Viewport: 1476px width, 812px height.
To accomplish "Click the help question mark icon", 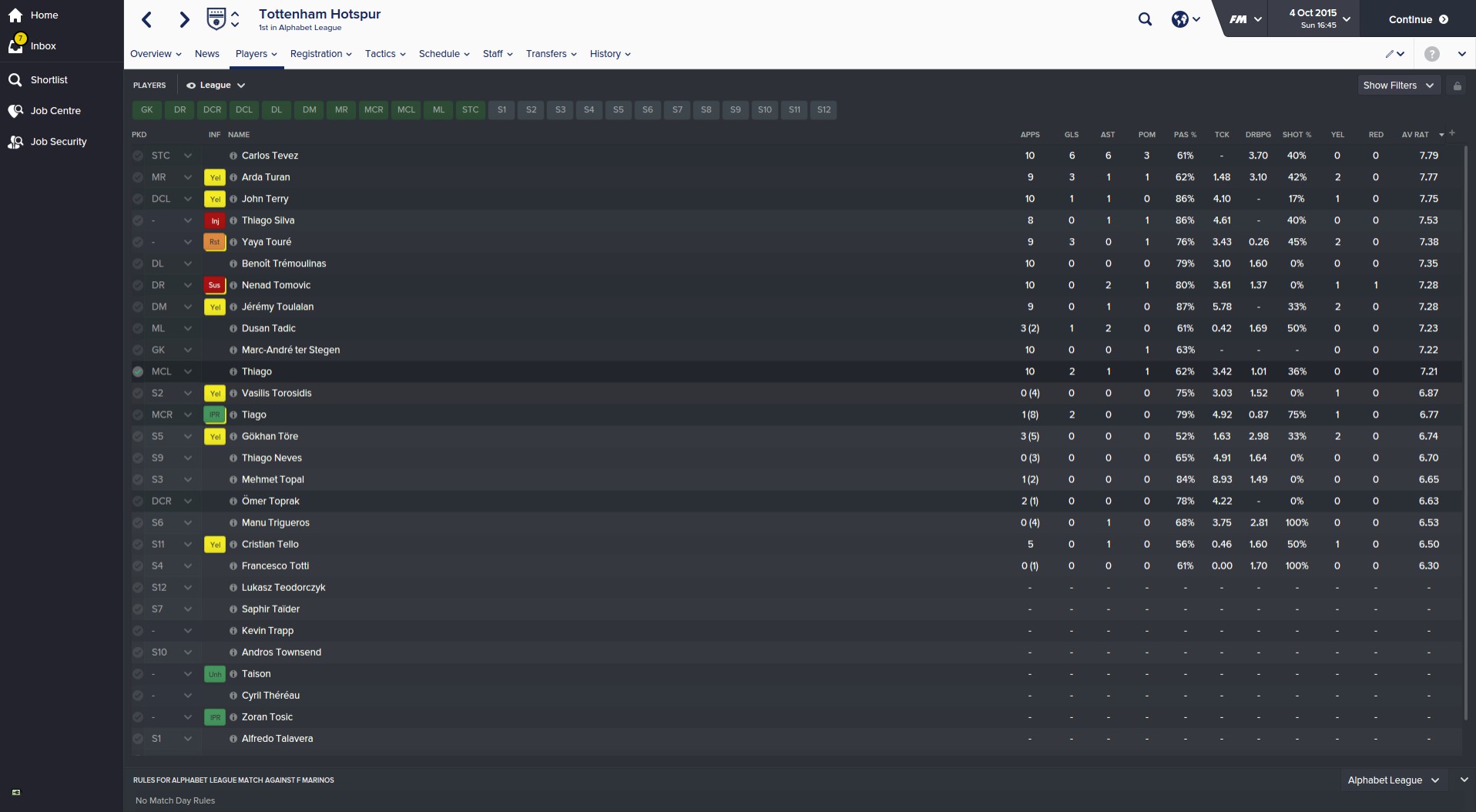I will point(1431,54).
